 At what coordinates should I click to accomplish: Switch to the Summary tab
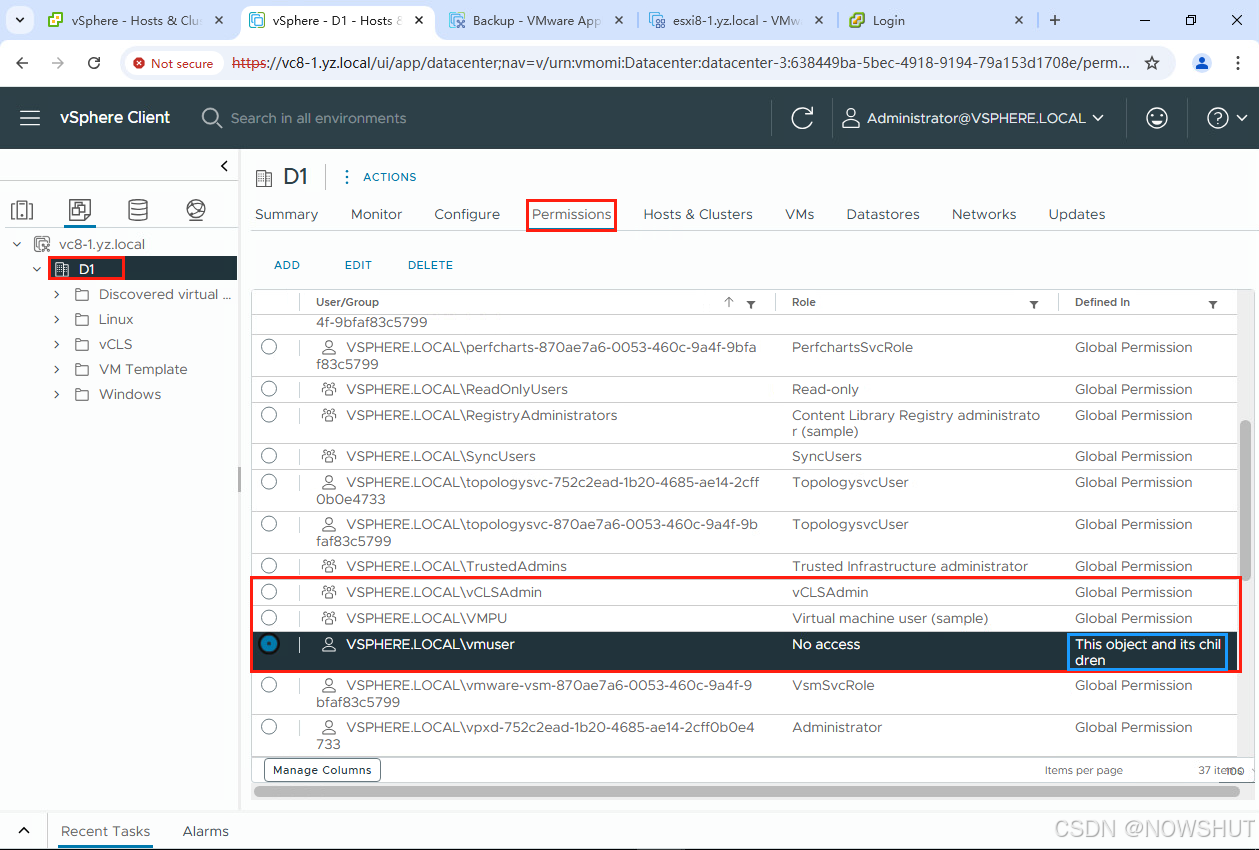tap(286, 214)
